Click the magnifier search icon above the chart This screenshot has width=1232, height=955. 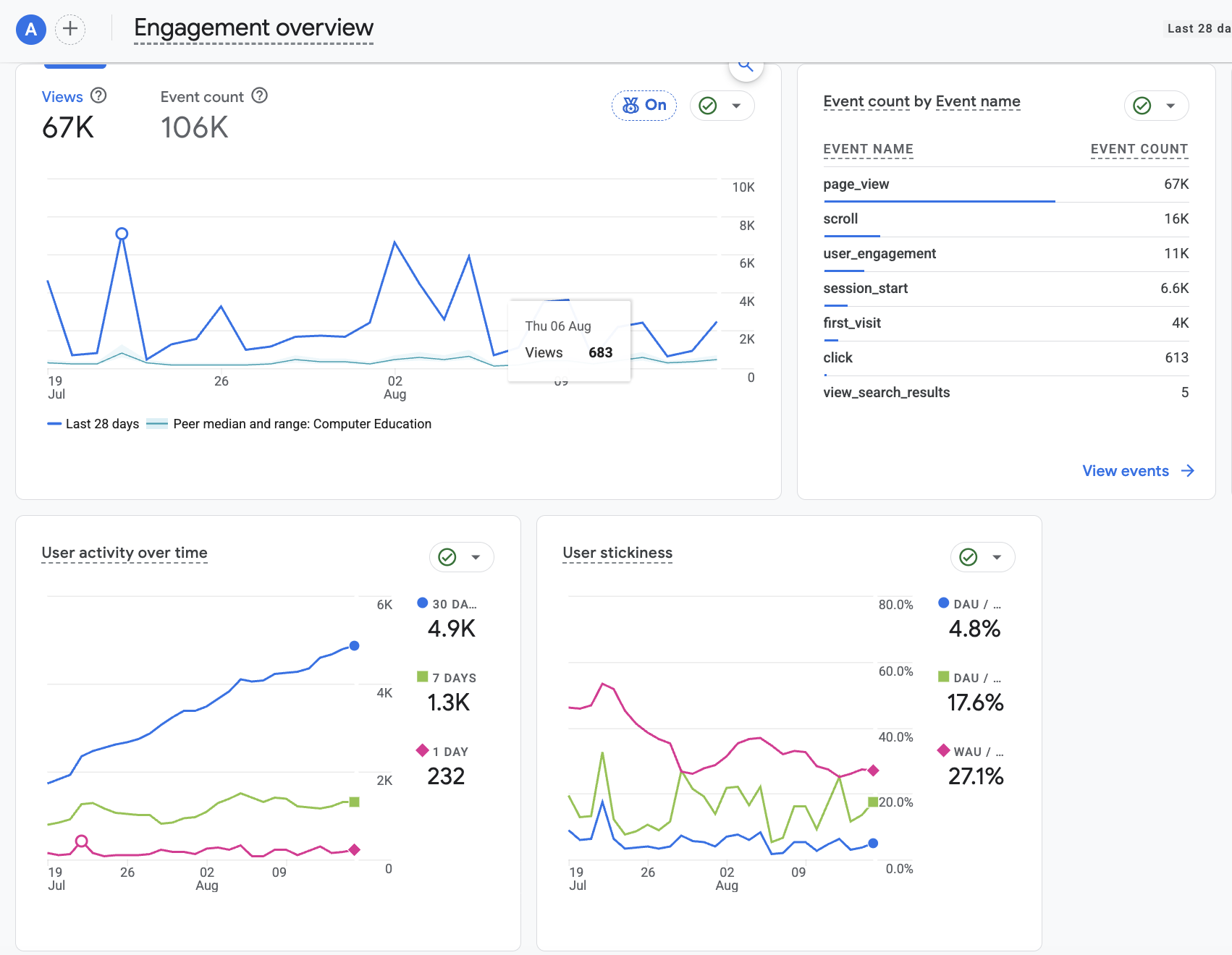tap(746, 66)
